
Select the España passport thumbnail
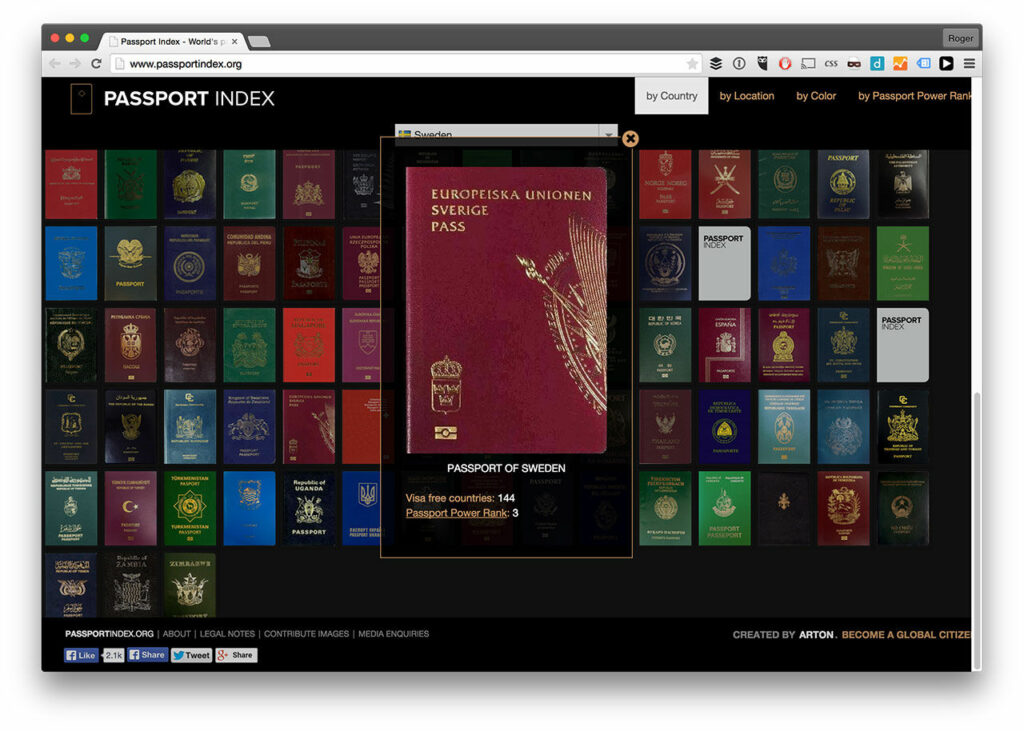(x=724, y=345)
